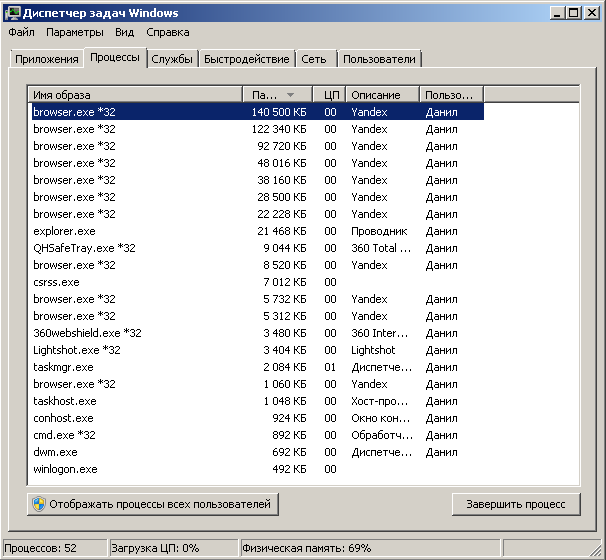Click the 7 012 КБ memory value
Image resolution: width=606 pixels, height=560 pixels.
coord(285,282)
